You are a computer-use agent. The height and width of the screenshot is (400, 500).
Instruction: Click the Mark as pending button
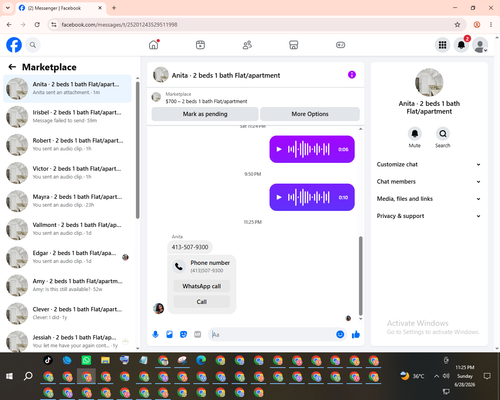(205, 114)
